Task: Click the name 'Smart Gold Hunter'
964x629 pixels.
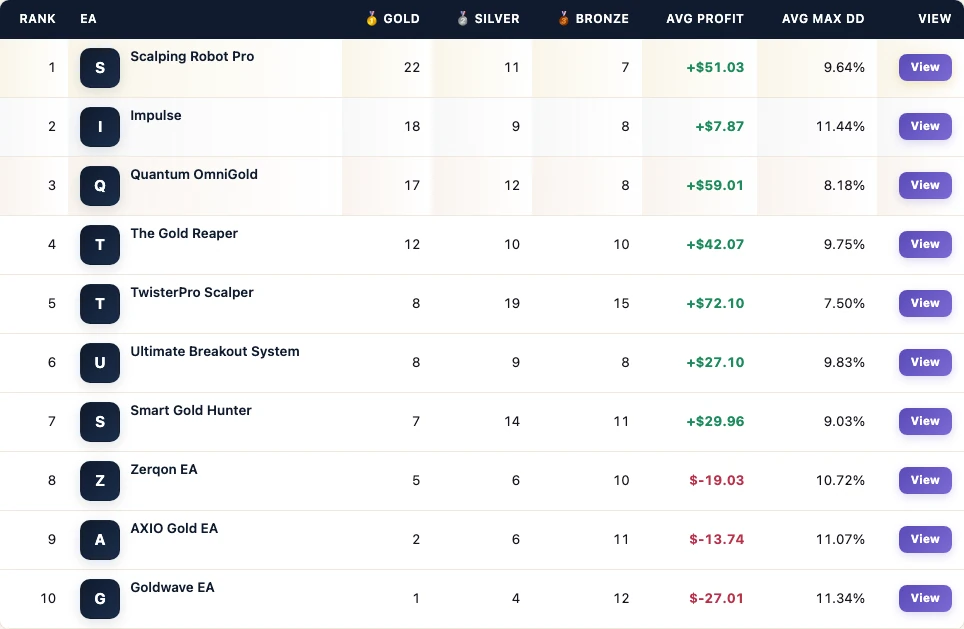Action: click(191, 411)
